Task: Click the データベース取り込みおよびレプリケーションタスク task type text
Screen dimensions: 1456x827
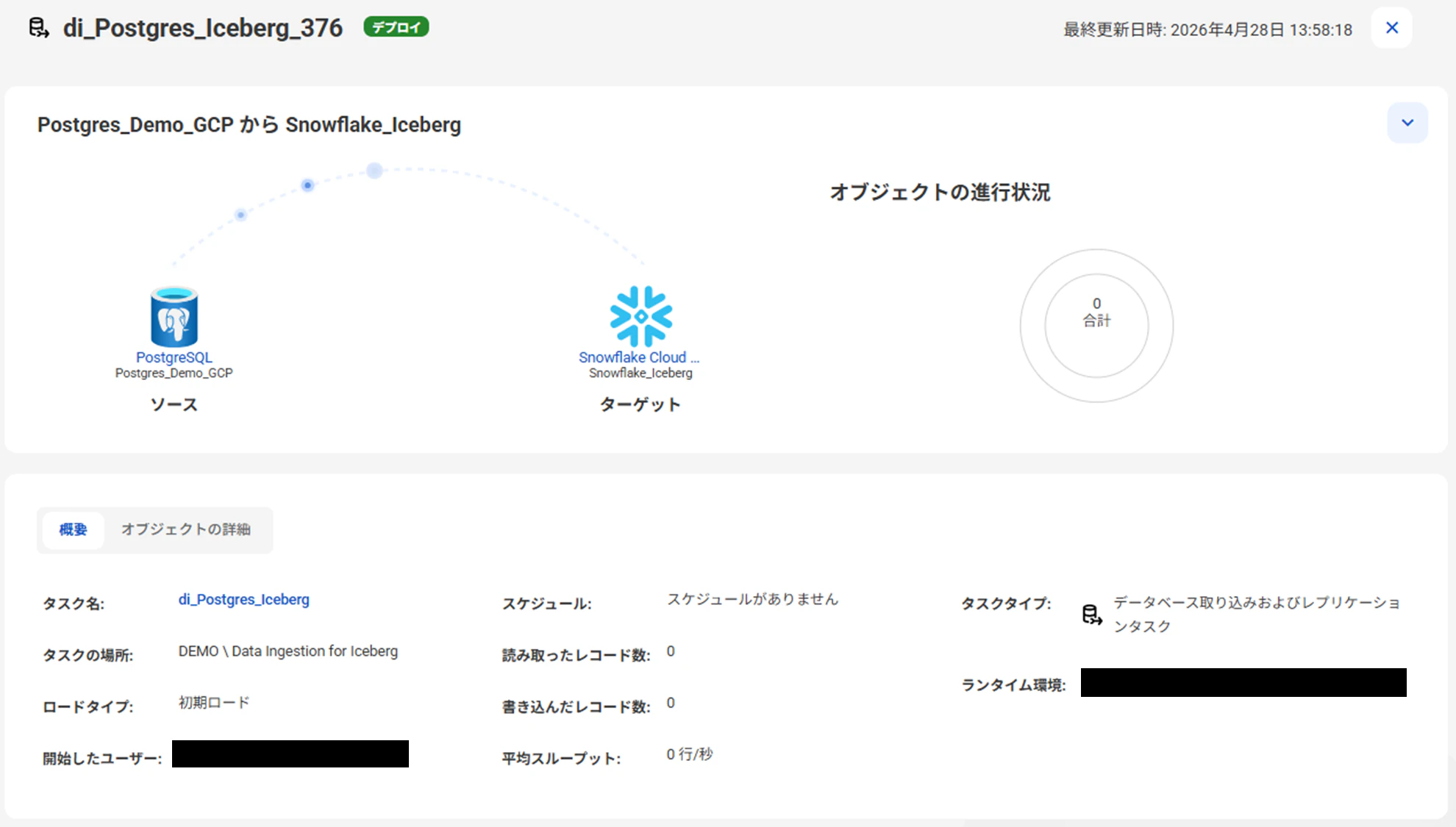Action: click(1257, 615)
